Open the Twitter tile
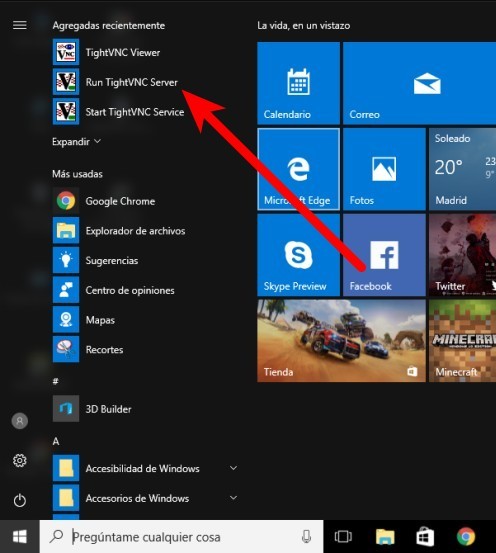 tap(462, 255)
